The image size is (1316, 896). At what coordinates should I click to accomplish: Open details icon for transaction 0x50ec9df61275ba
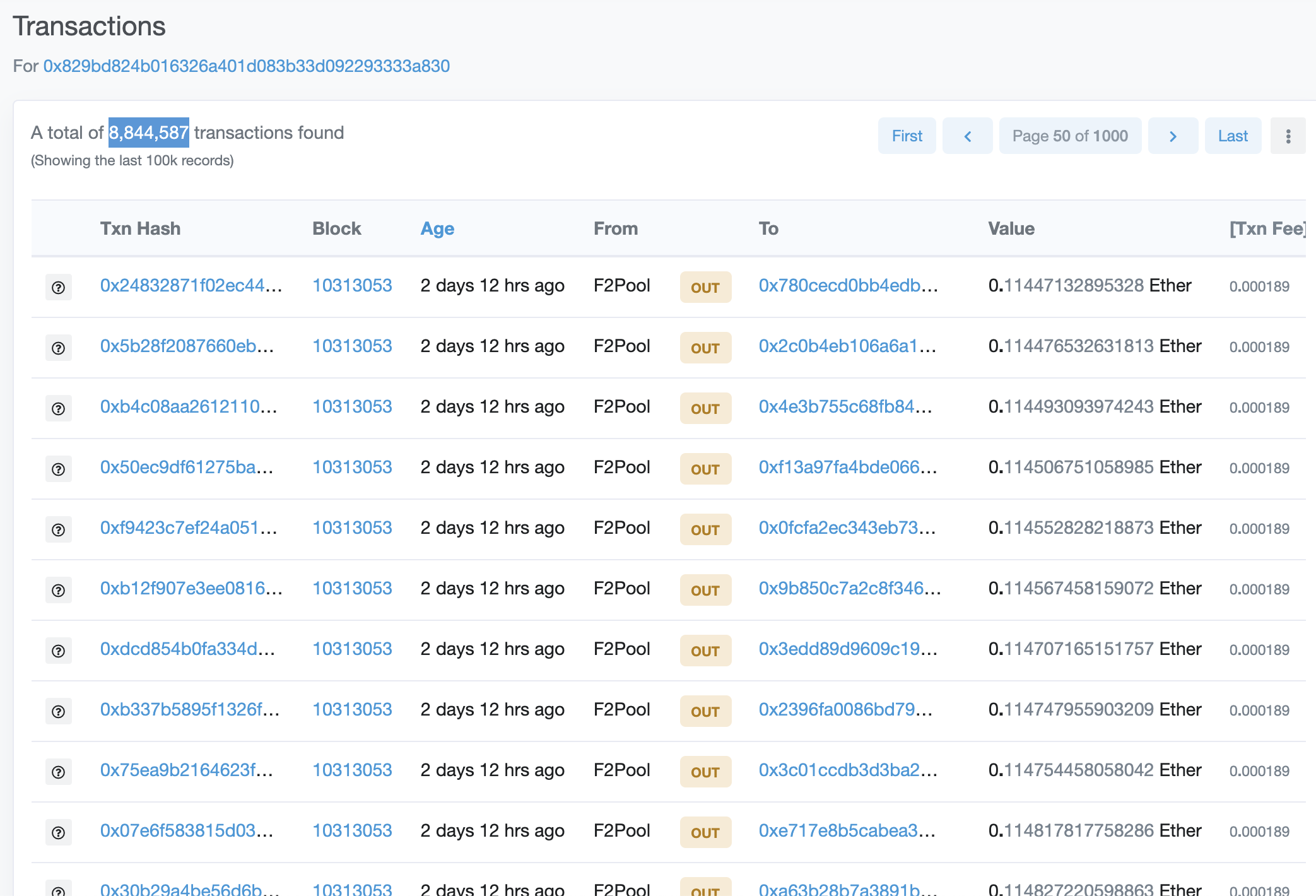coord(58,469)
